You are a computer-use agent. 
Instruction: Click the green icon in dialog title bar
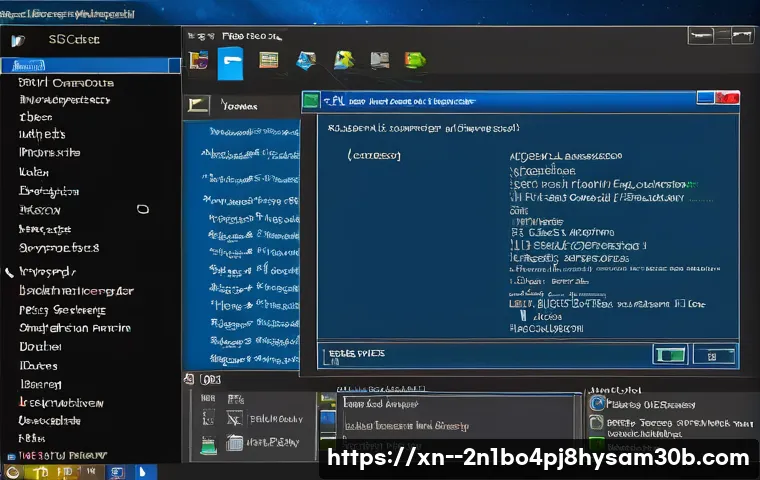[x=311, y=101]
